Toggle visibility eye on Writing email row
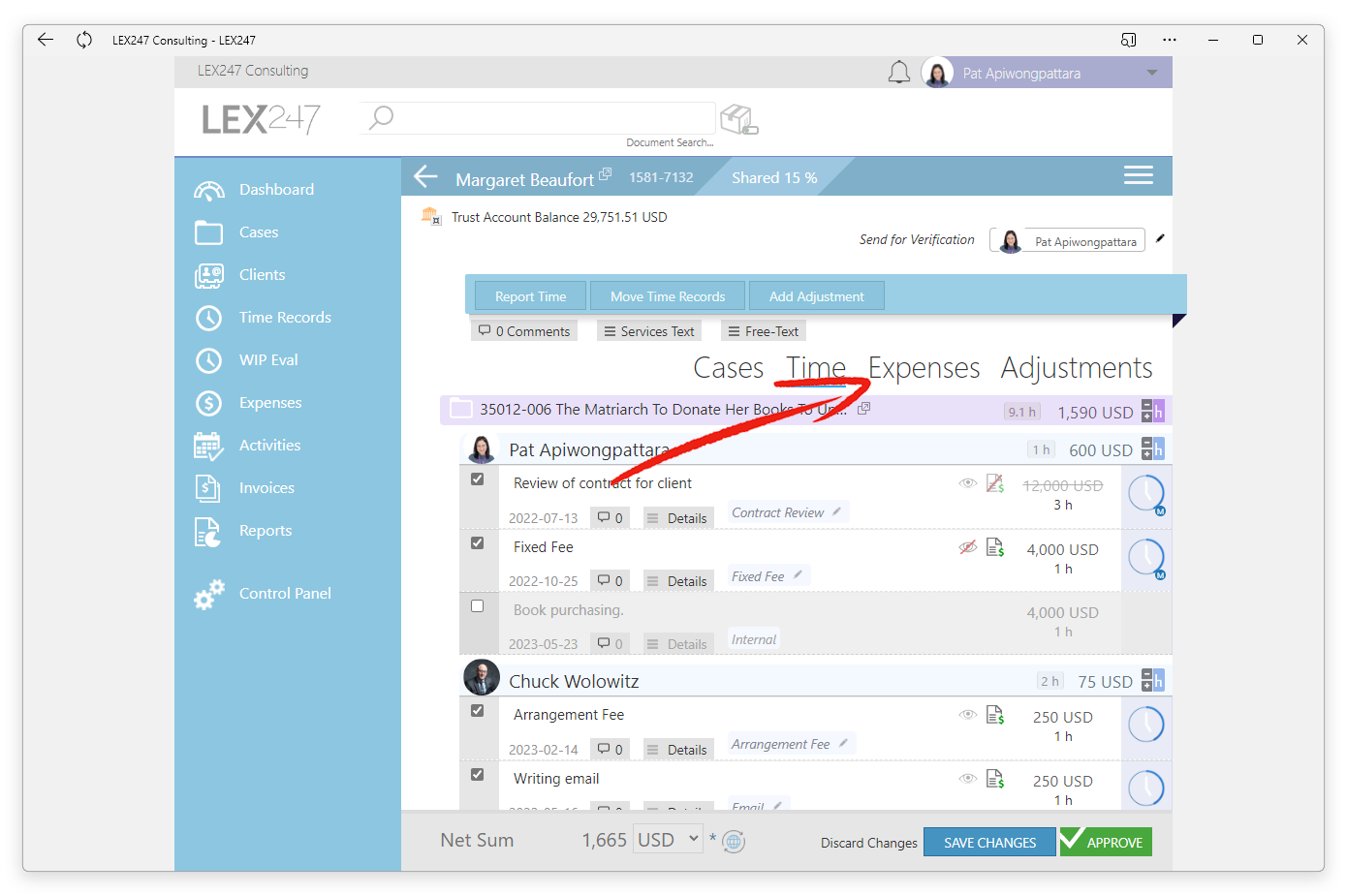The height and width of the screenshot is (896, 1347). click(967, 779)
